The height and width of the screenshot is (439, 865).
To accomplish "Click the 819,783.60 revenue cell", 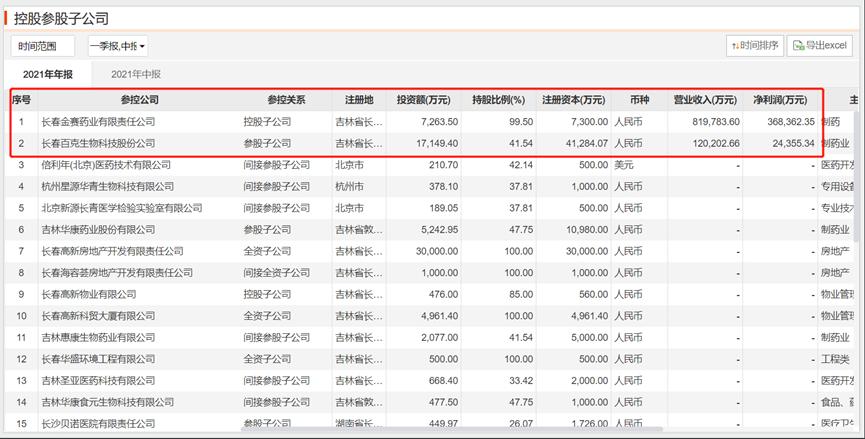I will pos(716,122).
